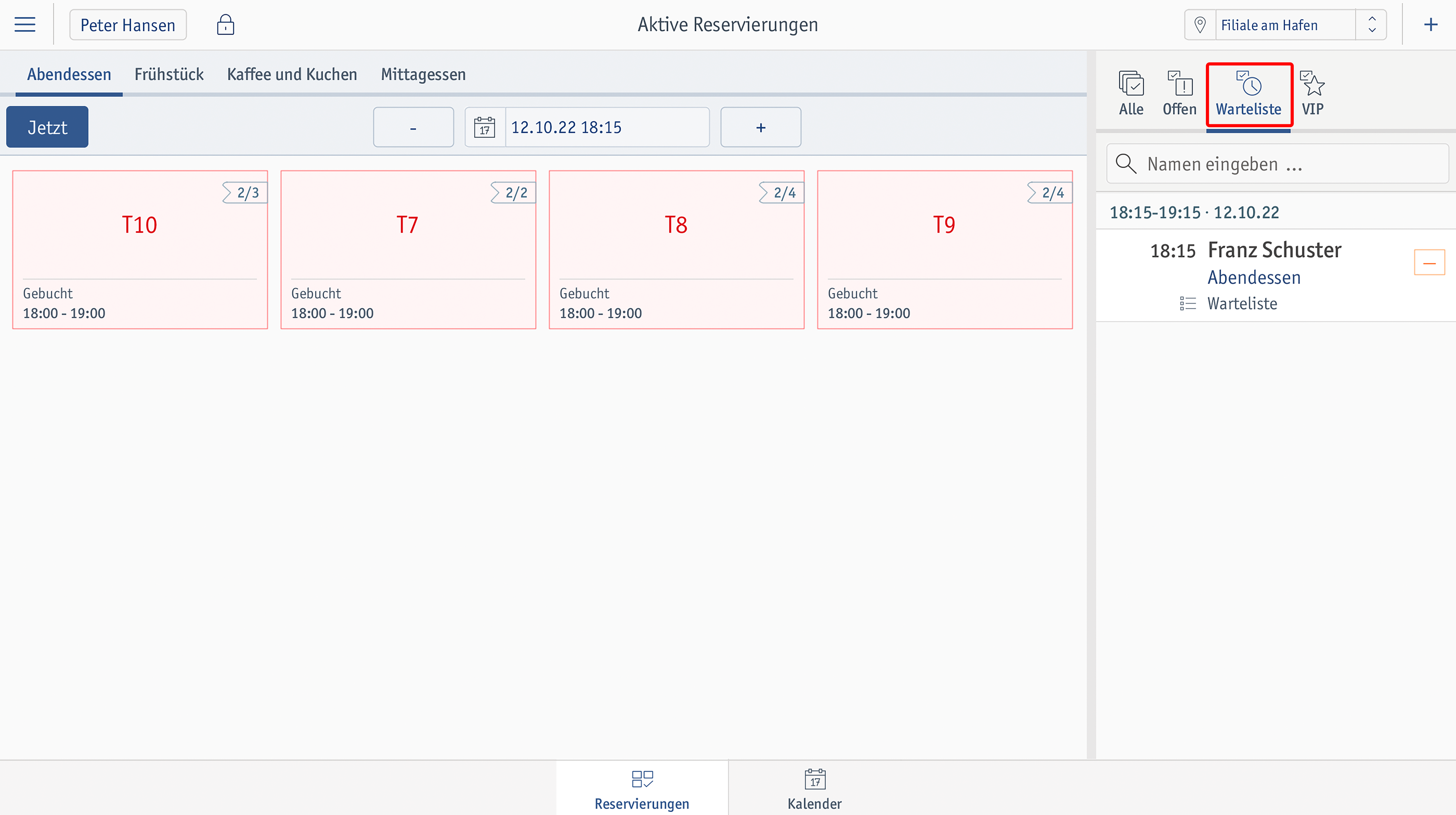The image size is (1456, 815).
Task: Click the date field 12.10.22 18:15
Action: (x=607, y=127)
